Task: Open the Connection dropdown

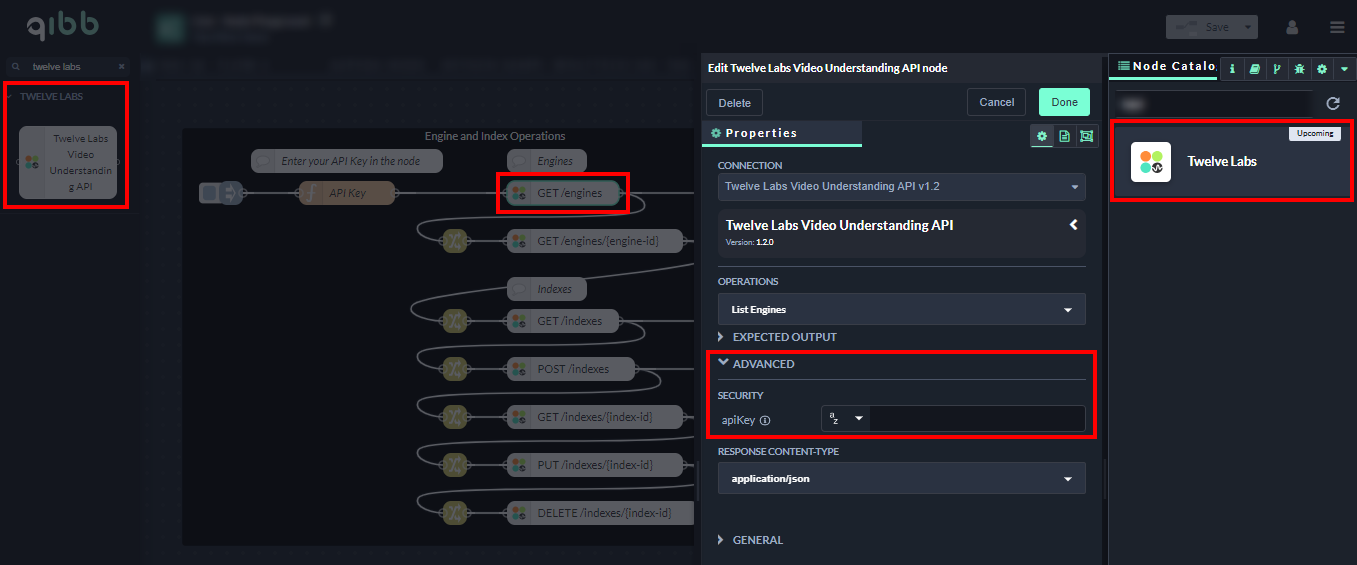Action: (x=901, y=187)
